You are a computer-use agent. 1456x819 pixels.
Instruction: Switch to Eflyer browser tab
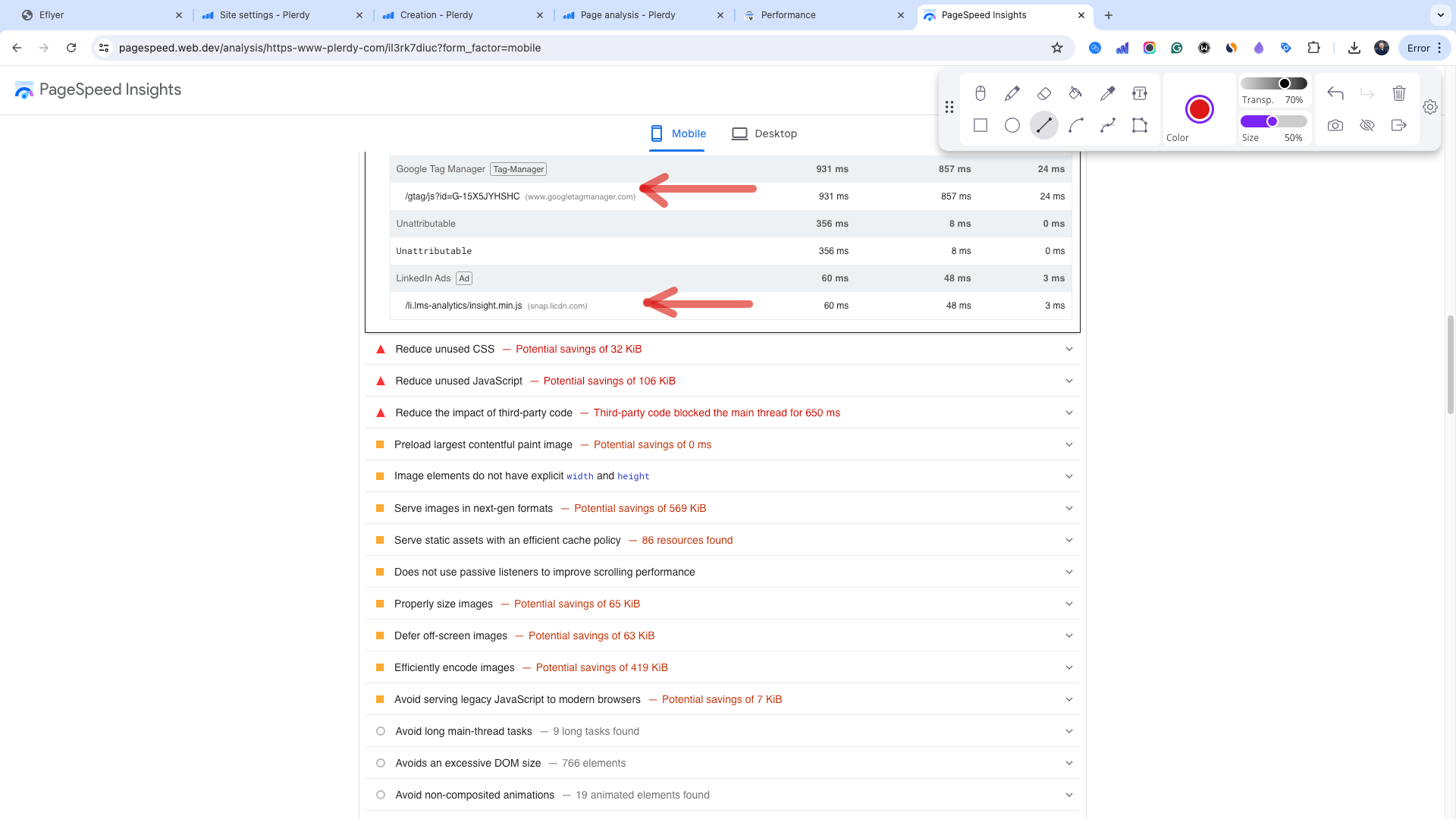pos(102,15)
